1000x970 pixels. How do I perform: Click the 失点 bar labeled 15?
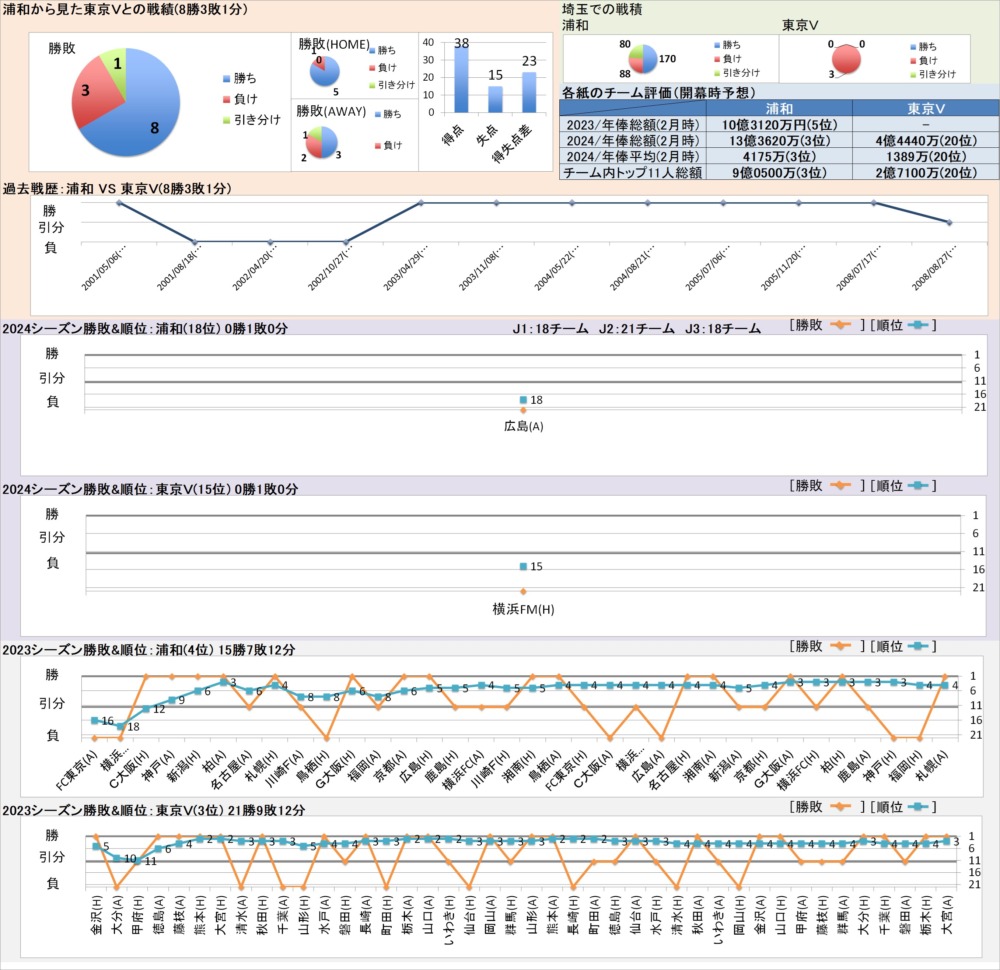[x=495, y=99]
